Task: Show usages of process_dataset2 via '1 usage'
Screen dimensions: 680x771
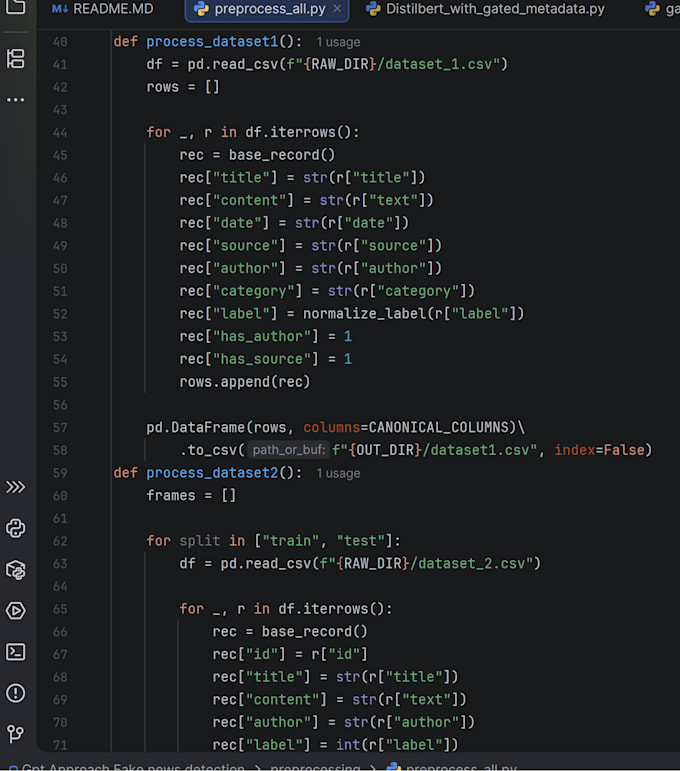Action: 338,474
